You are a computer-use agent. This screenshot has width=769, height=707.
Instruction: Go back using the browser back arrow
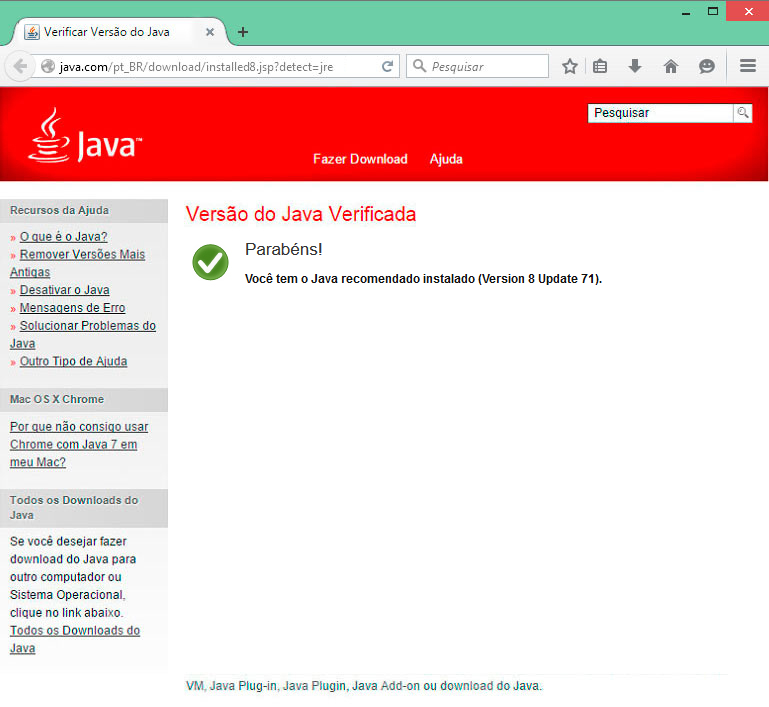[20, 66]
